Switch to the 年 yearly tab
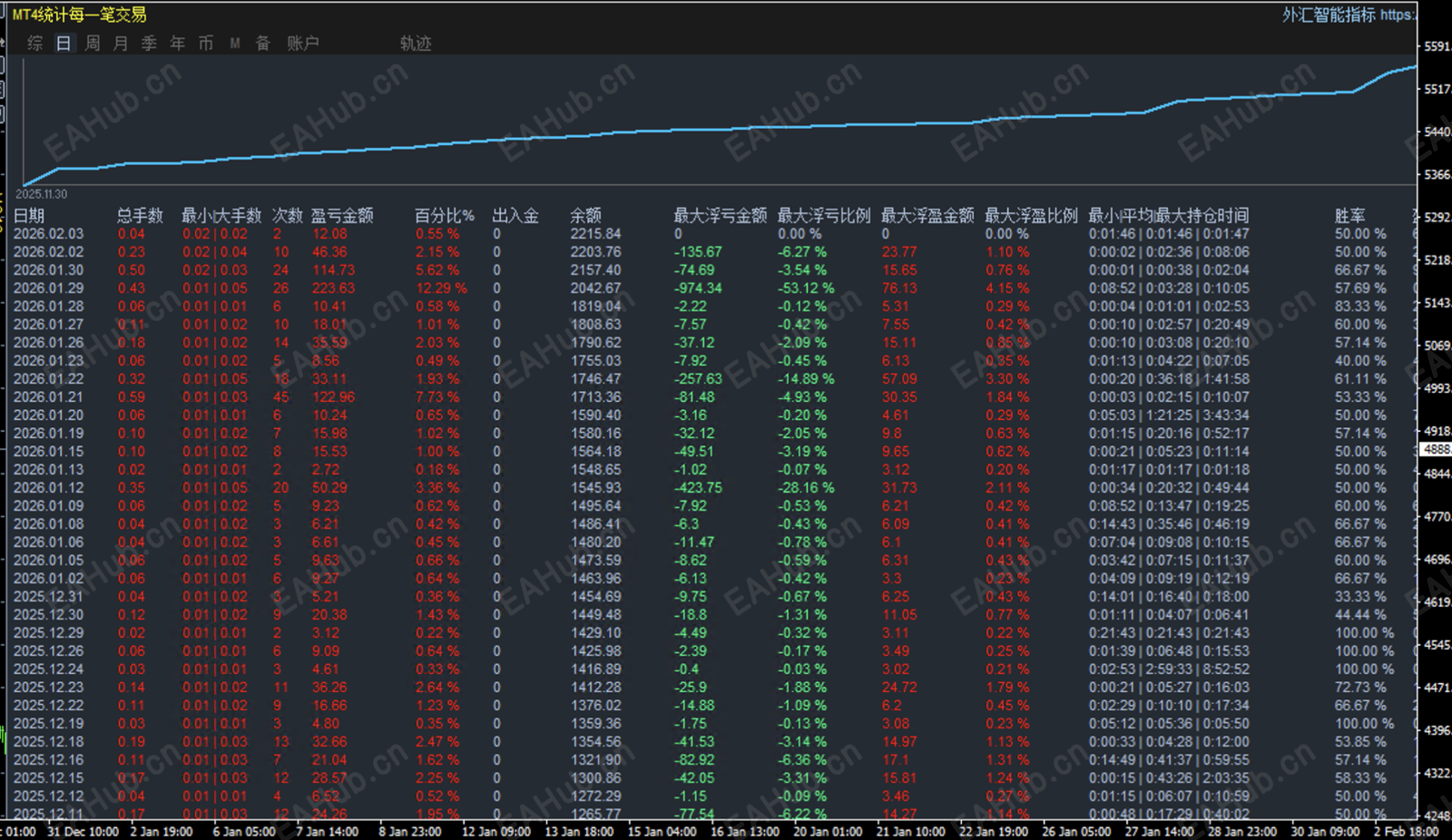1452x840 pixels. tap(177, 43)
